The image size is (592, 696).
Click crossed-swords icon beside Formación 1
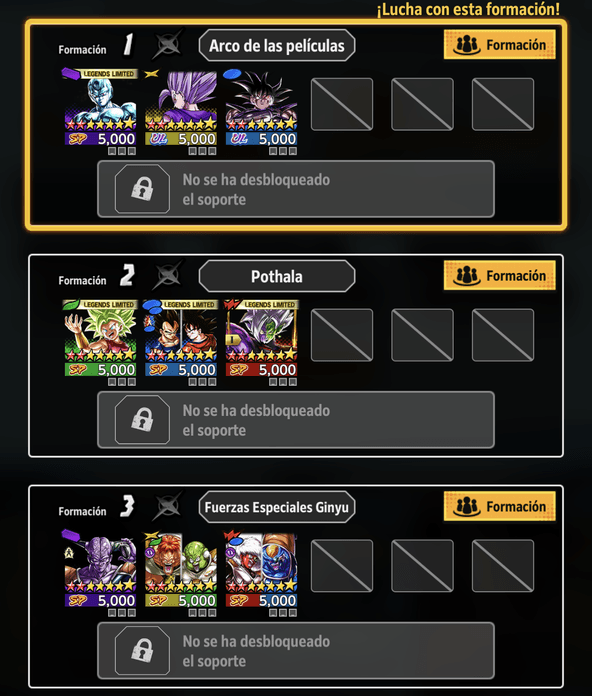(168, 44)
